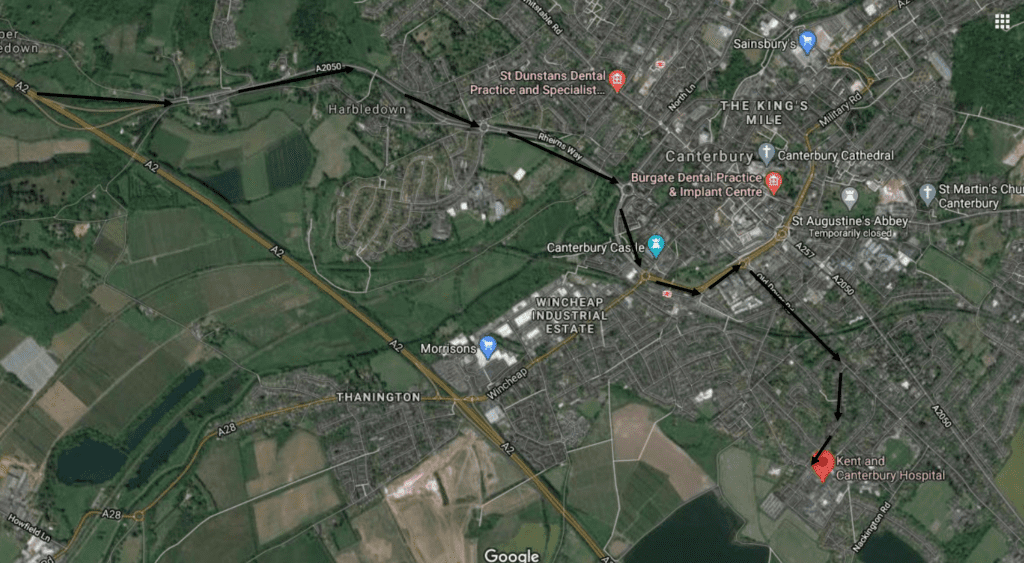This screenshot has width=1024, height=563.
Task: Click the Canterbury Castle teal marker
Action: click(656, 246)
